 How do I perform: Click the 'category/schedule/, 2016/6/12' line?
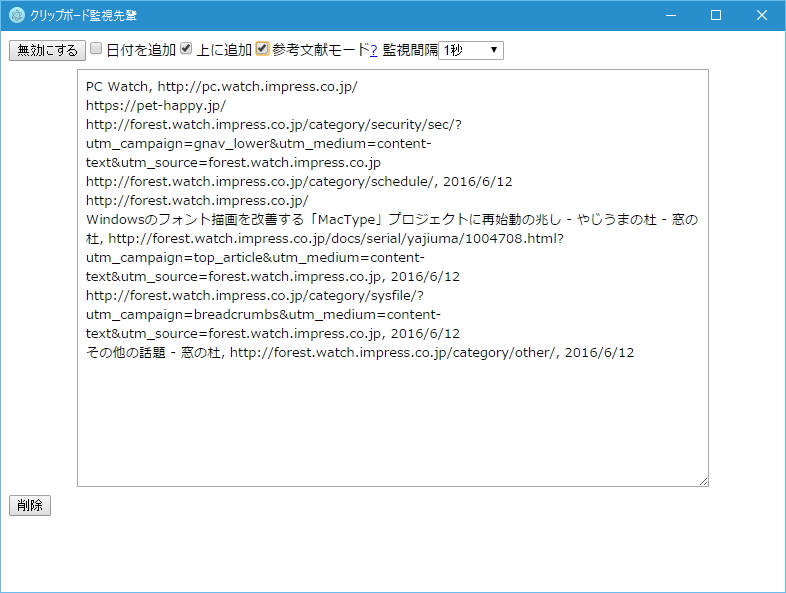pyautogui.click(x=299, y=181)
